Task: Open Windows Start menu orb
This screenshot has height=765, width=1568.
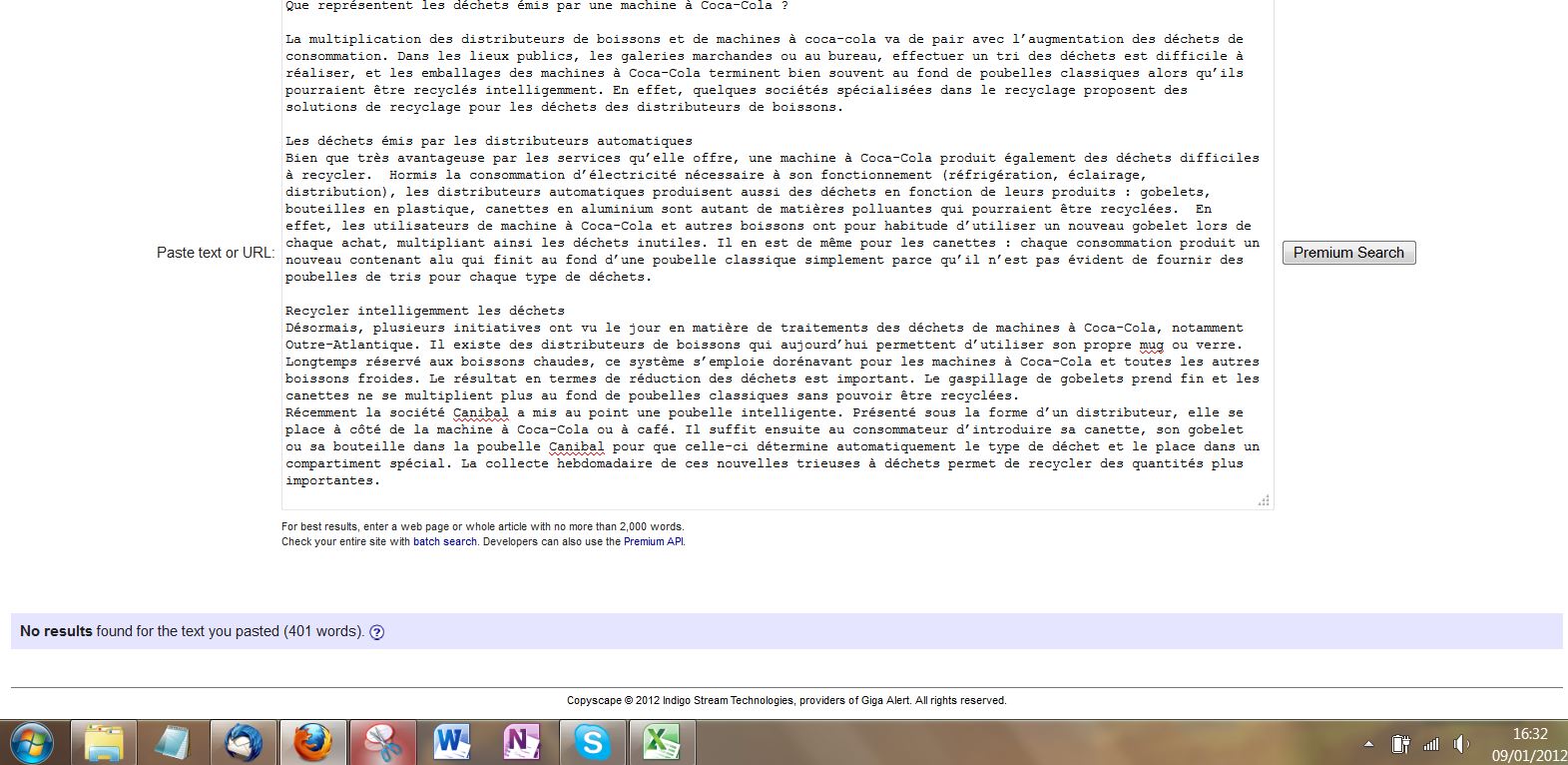Action: click(32, 743)
